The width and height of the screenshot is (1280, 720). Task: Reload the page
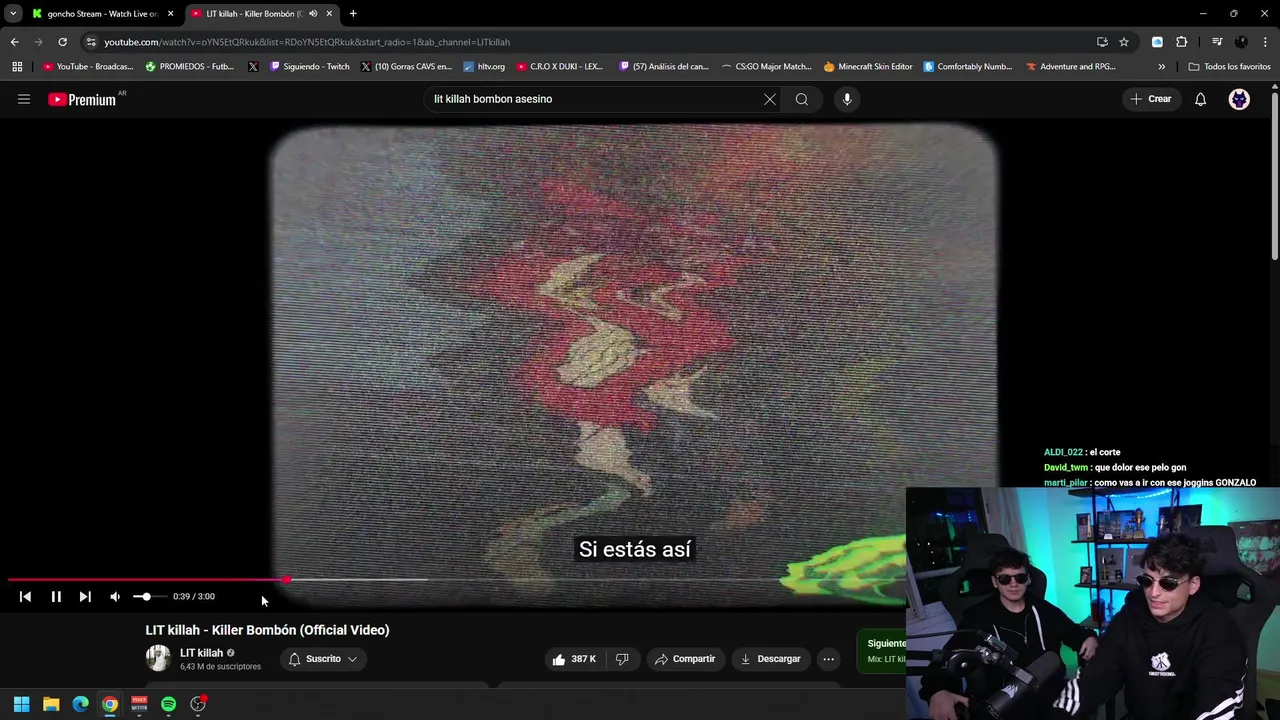[x=62, y=42]
